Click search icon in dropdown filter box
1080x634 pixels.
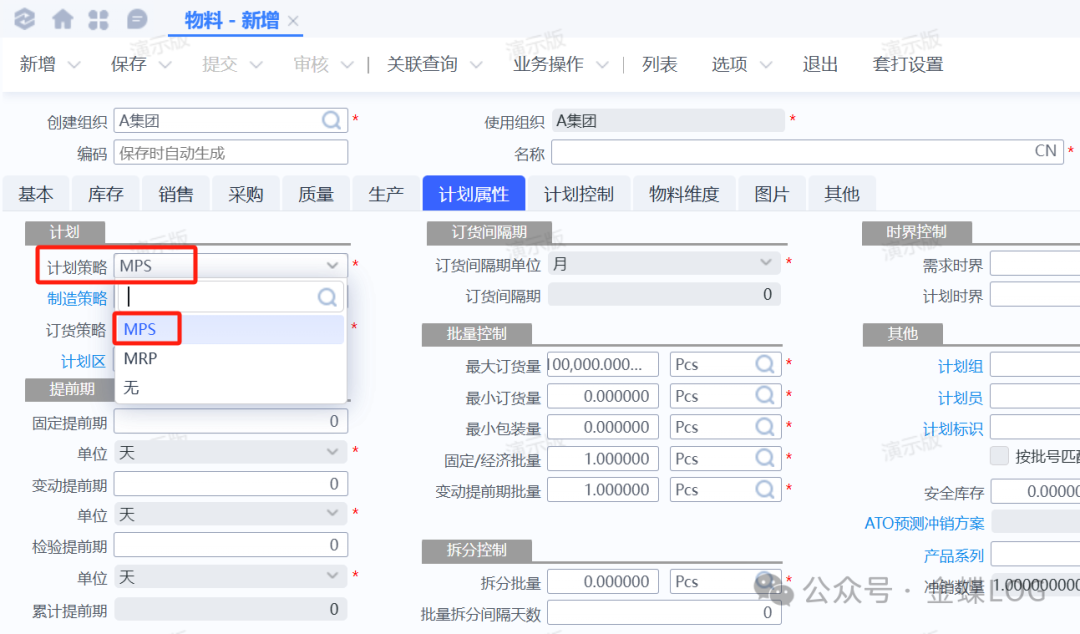click(327, 296)
